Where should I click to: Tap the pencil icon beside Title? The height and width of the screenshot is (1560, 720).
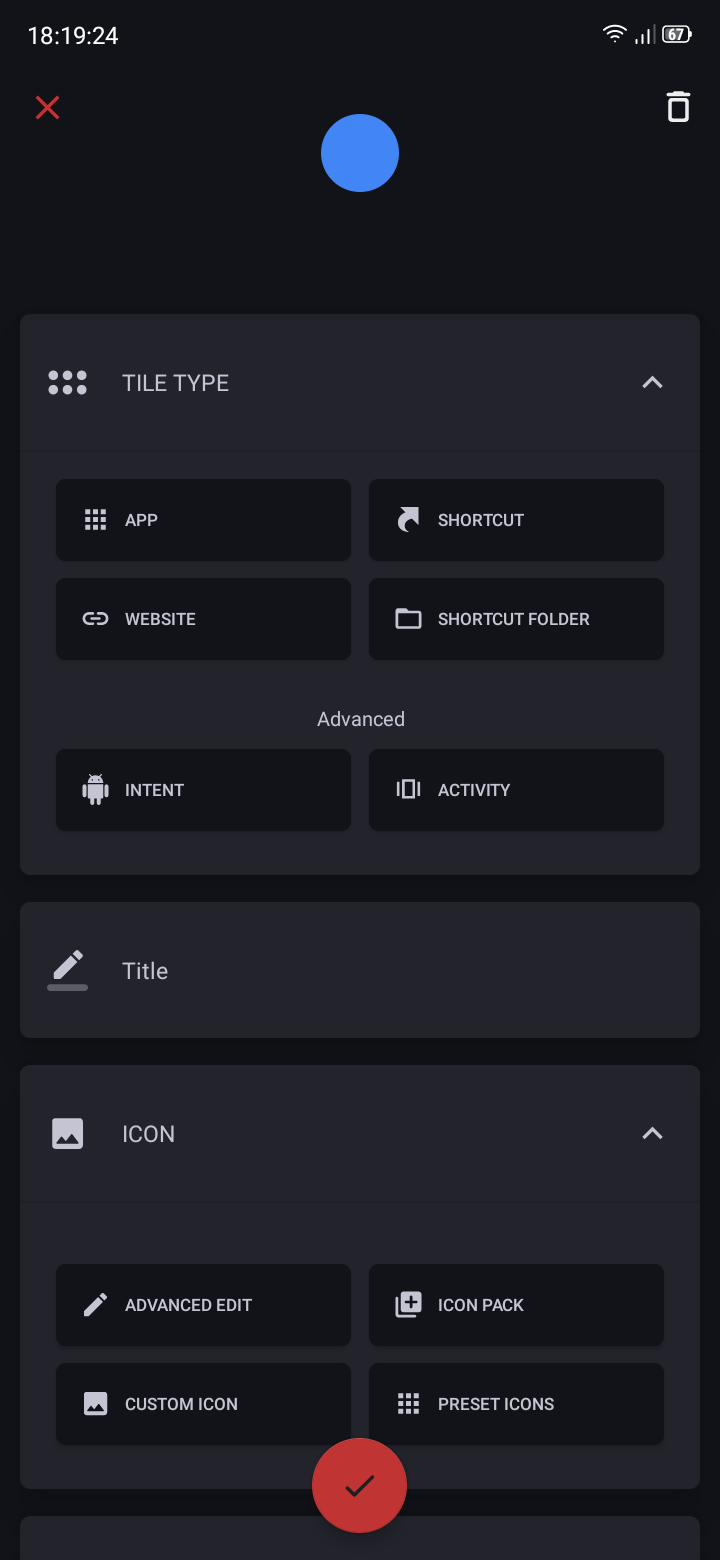[x=68, y=970]
